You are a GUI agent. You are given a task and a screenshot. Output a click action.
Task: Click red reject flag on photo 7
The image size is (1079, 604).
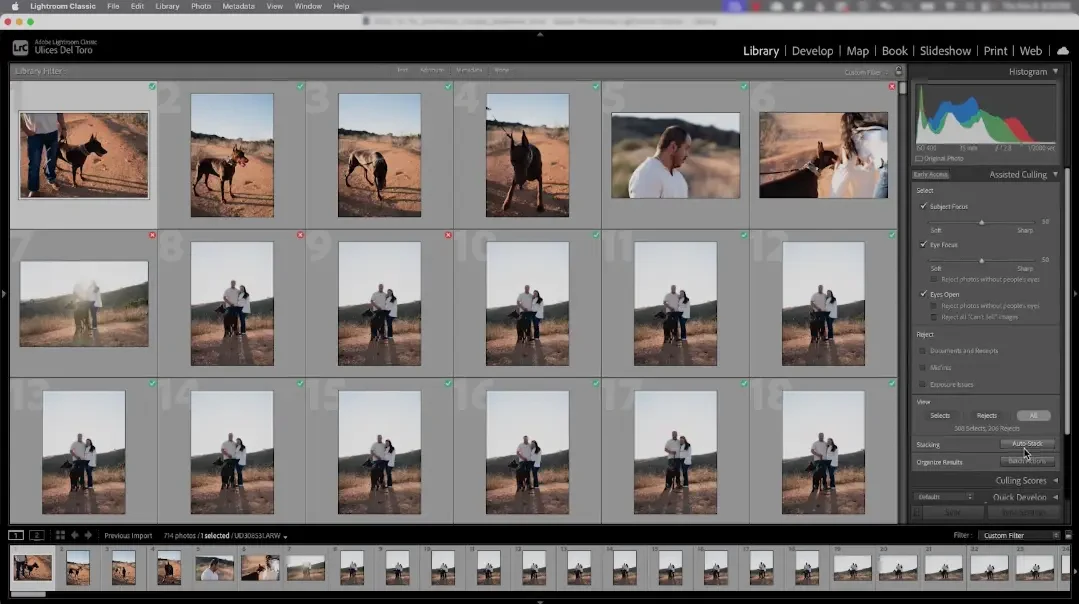pos(152,235)
